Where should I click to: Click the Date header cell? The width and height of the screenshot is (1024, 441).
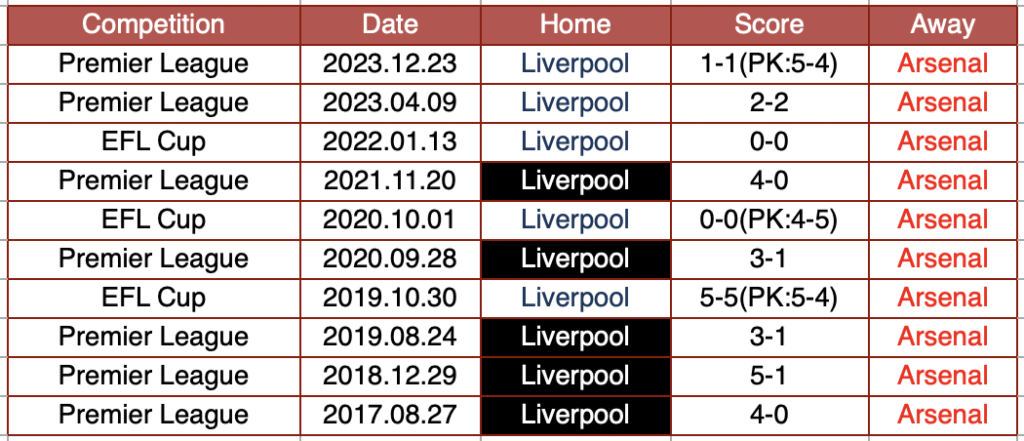389,25
